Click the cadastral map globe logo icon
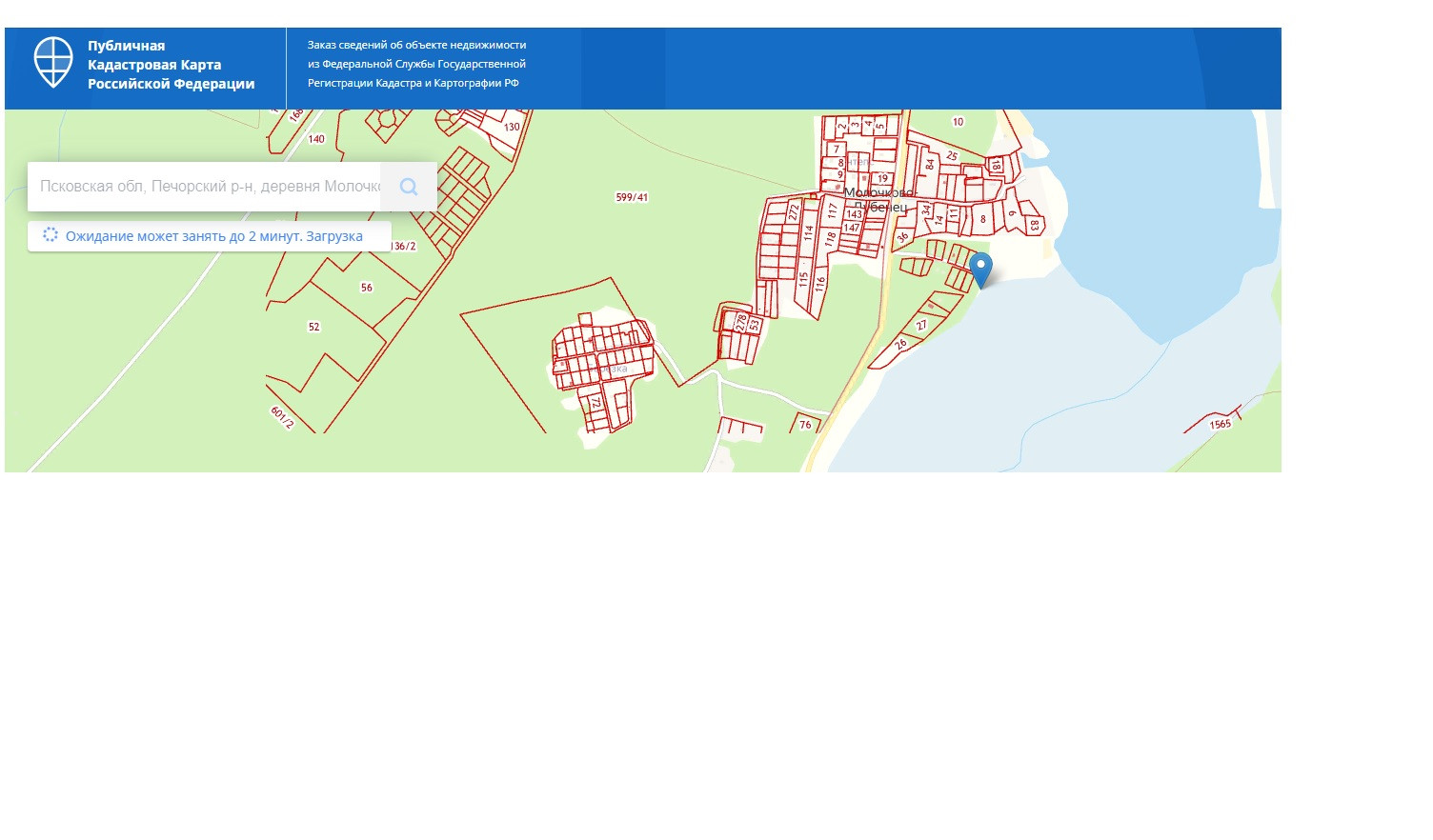 click(x=53, y=63)
